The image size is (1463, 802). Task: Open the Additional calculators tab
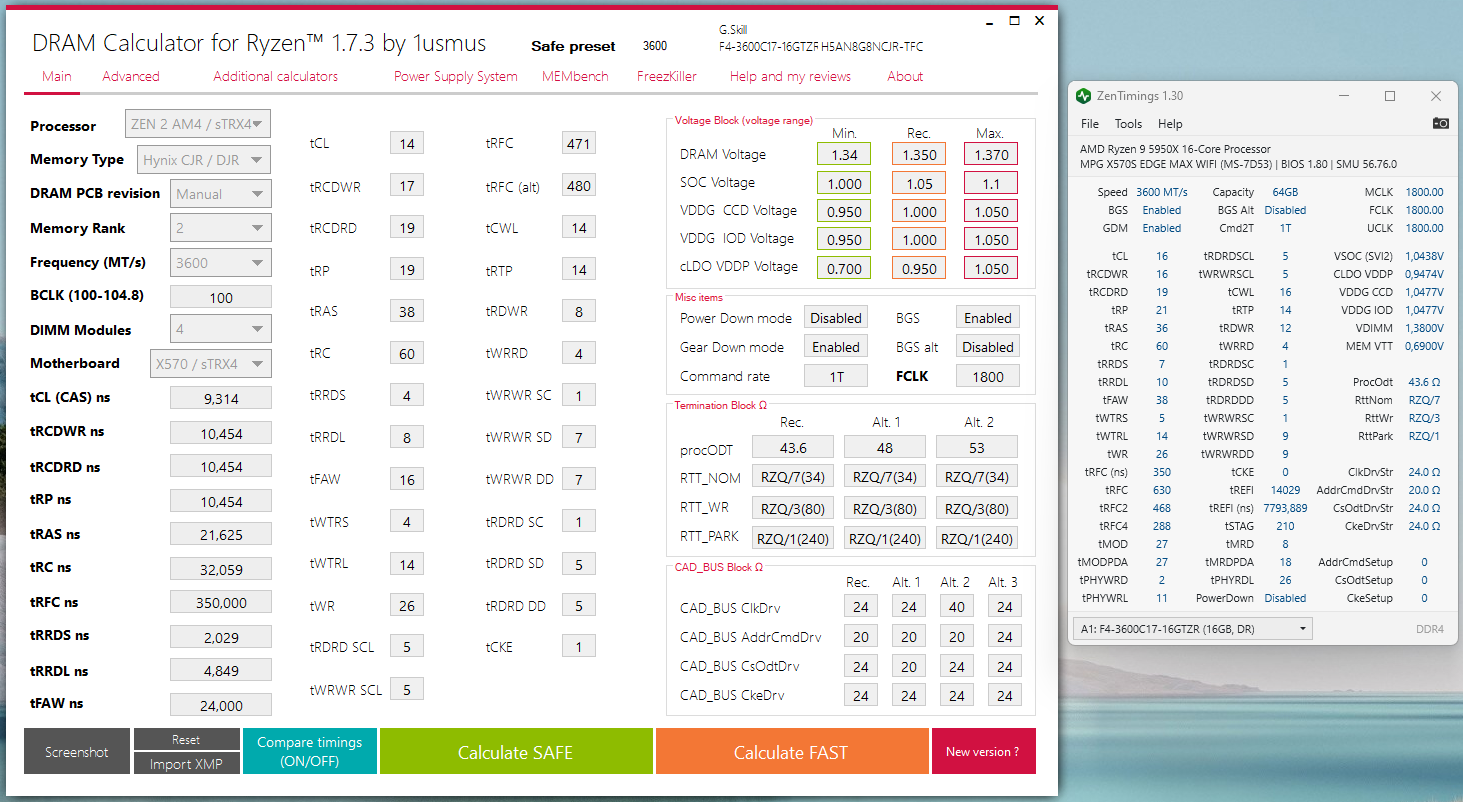(x=276, y=76)
